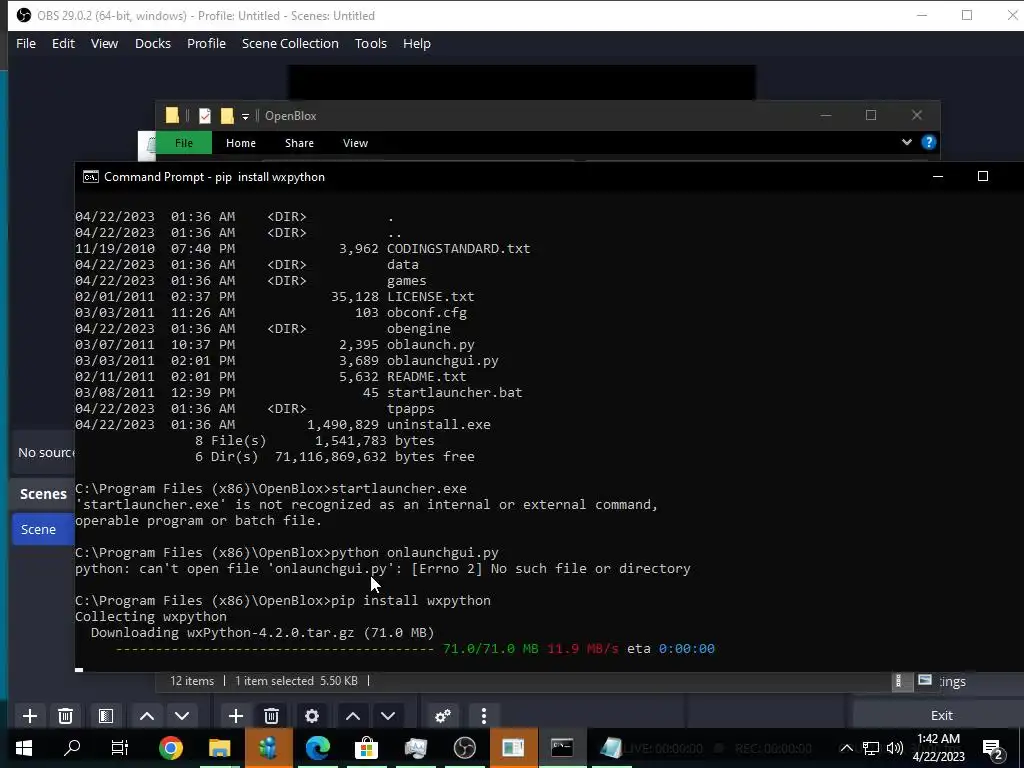Image resolution: width=1024 pixels, height=768 pixels.
Task: Click 'oblaunchgui.py' in directory listing
Action: point(443,360)
